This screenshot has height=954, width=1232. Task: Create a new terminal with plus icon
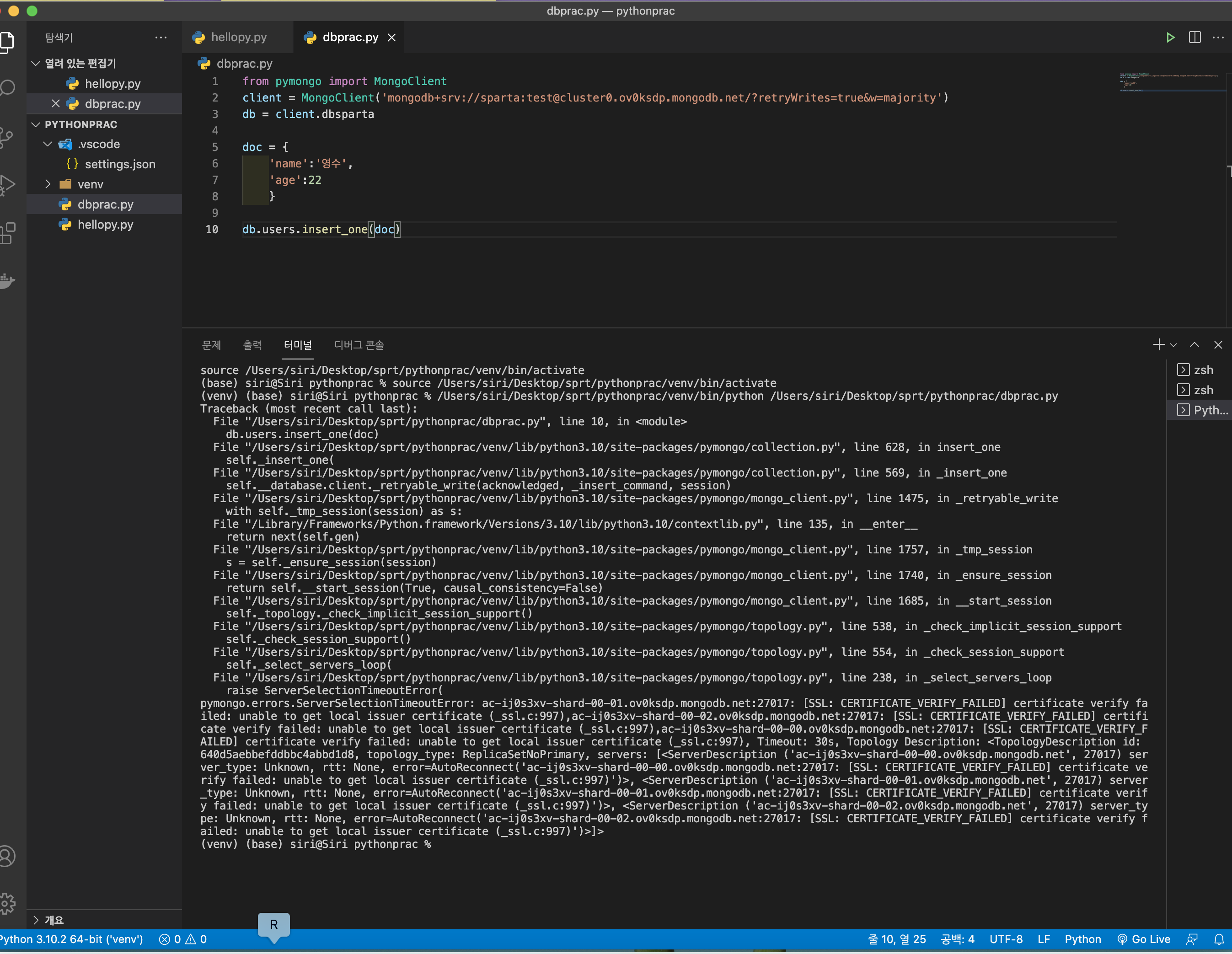coord(1159,345)
